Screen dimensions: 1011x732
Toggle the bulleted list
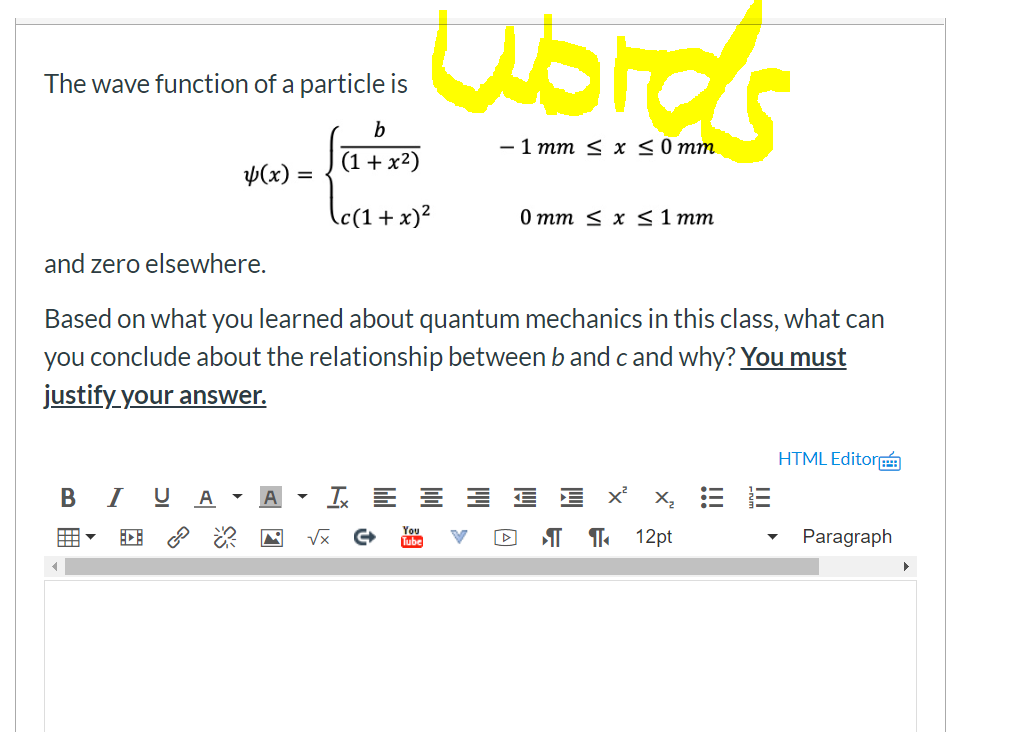coord(711,497)
